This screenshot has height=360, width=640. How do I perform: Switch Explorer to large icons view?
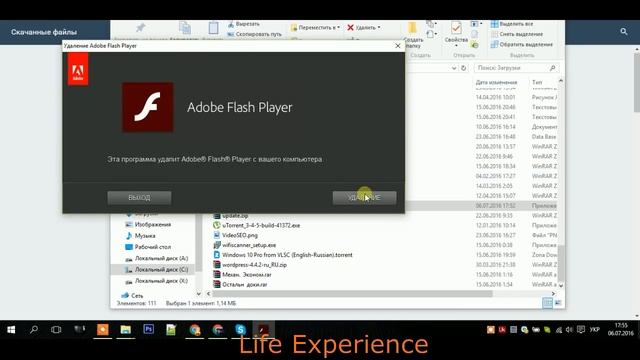pos(558,303)
